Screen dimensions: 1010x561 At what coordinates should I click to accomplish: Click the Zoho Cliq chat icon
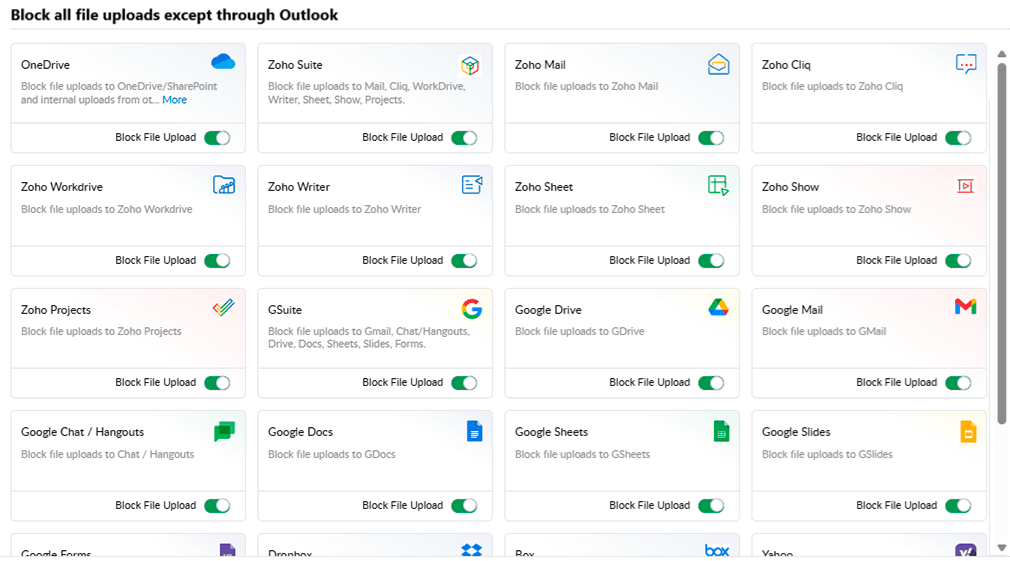[x=966, y=64]
